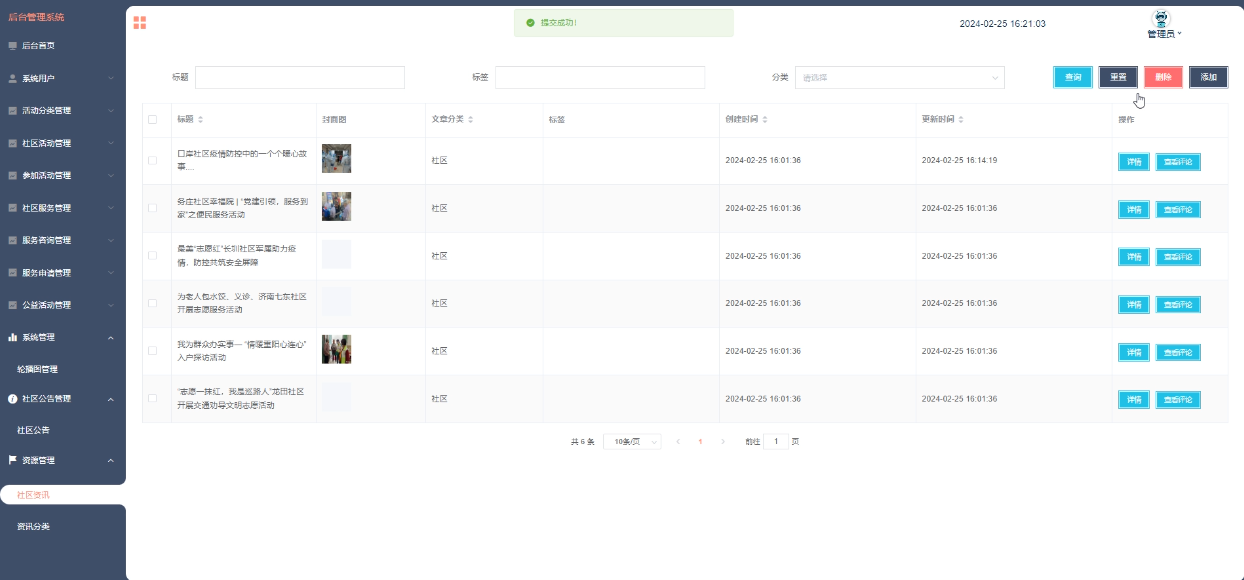This screenshot has width=1244, height=580.
Task: Check row with title mentioning 志愿红
Action: 153,255
